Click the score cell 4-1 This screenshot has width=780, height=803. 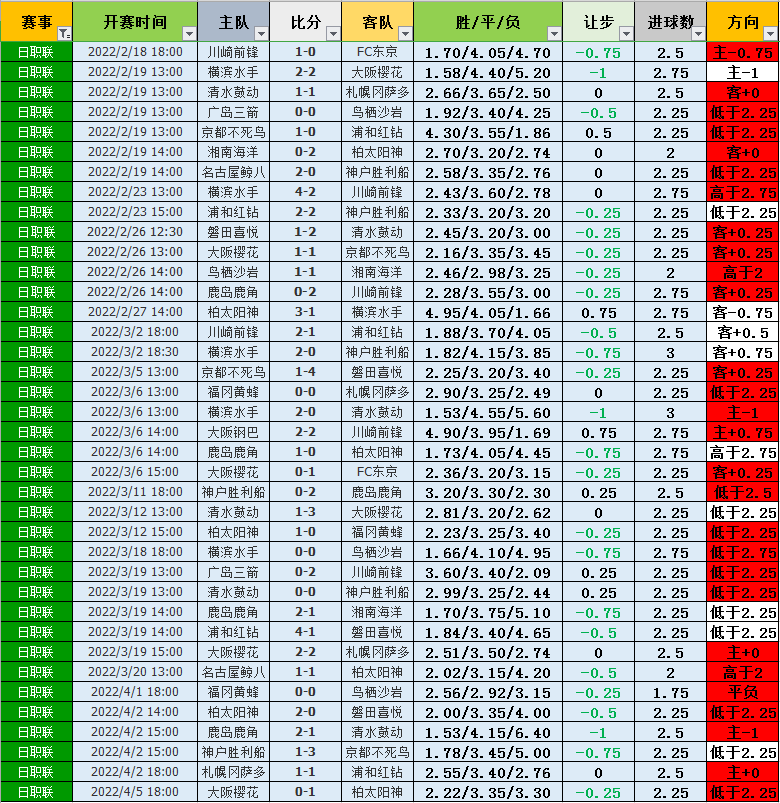coord(306,631)
